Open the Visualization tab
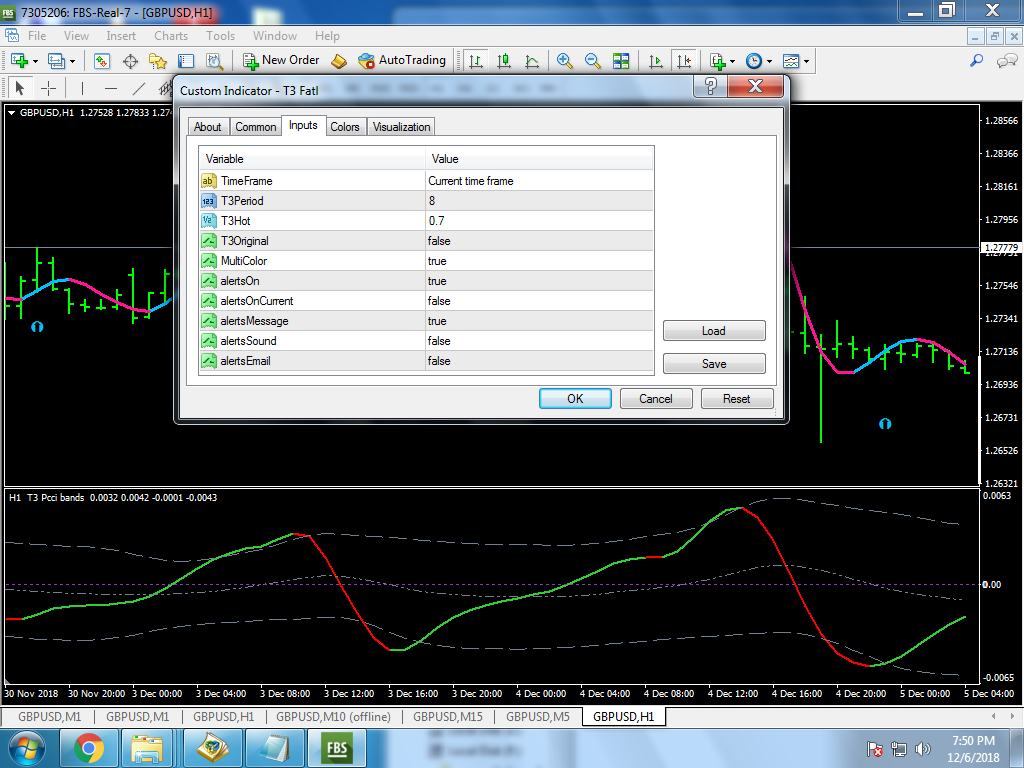The width and height of the screenshot is (1024, 768). (401, 127)
